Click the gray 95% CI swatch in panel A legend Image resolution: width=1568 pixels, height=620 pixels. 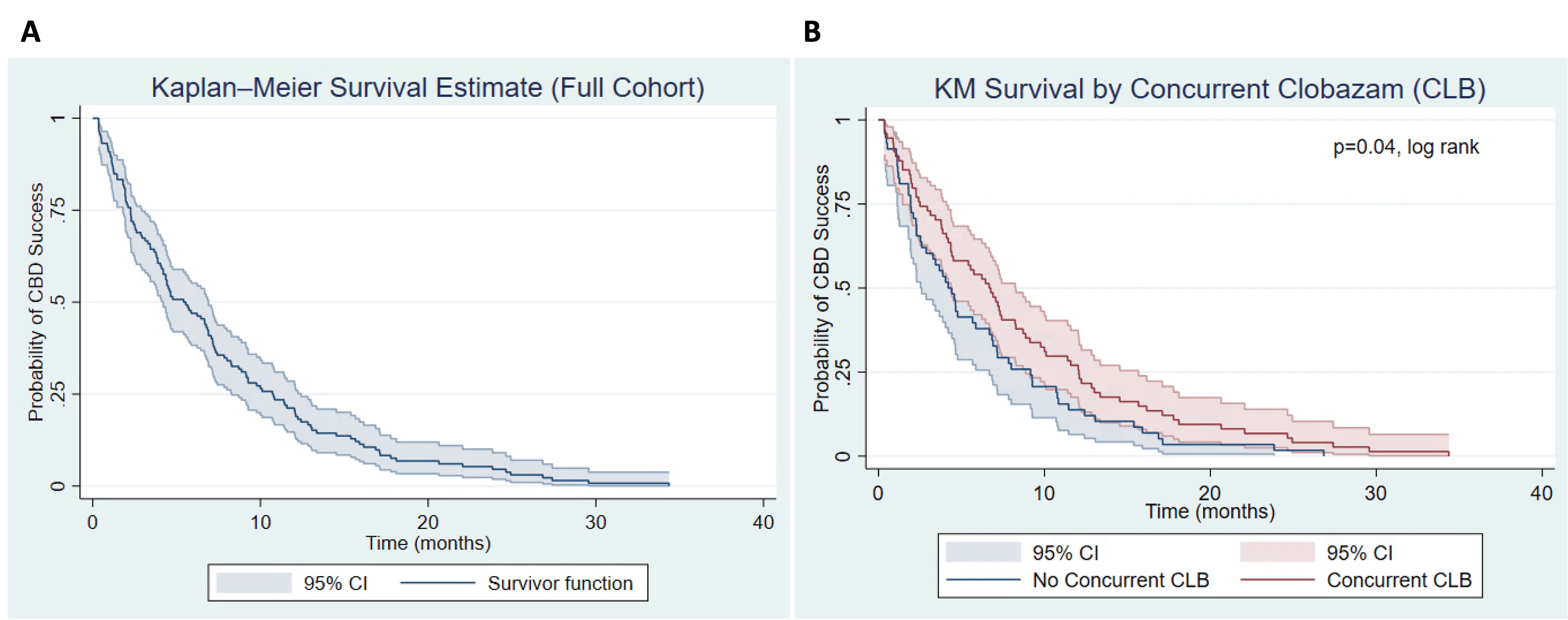pyautogui.click(x=254, y=583)
